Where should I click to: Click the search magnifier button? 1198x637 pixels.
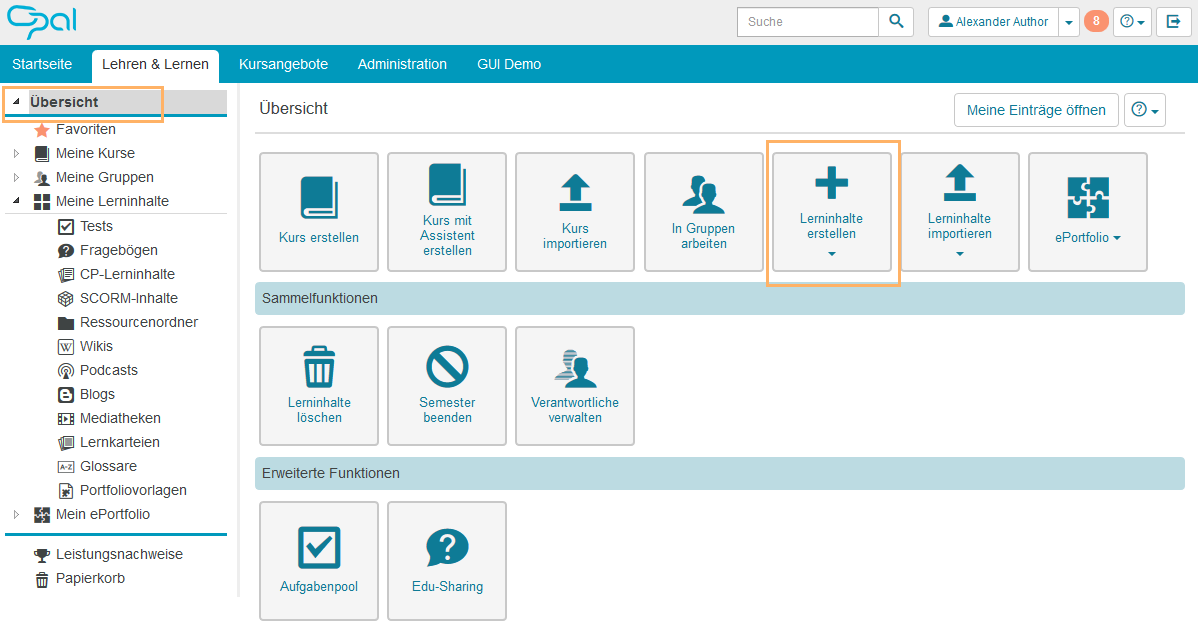point(896,22)
